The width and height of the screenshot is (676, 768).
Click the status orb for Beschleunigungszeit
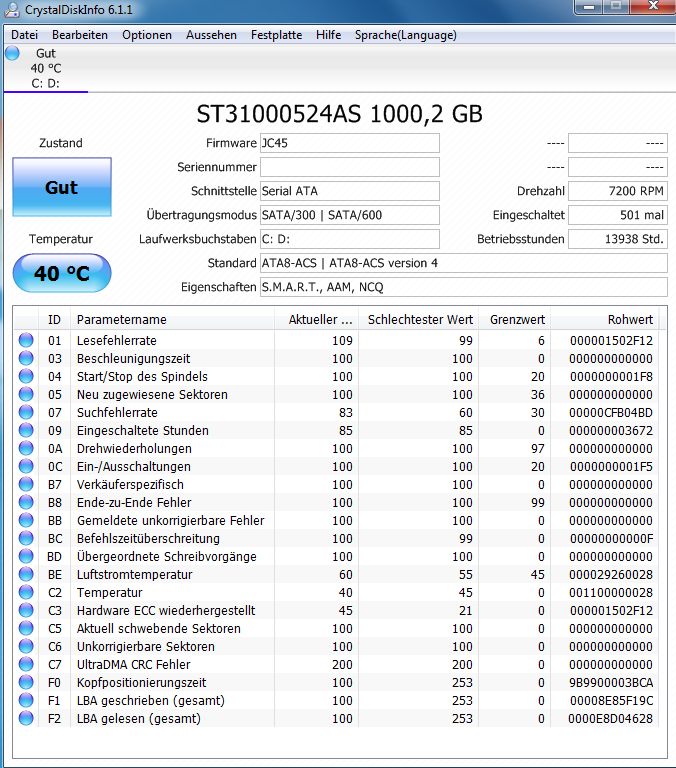26,359
